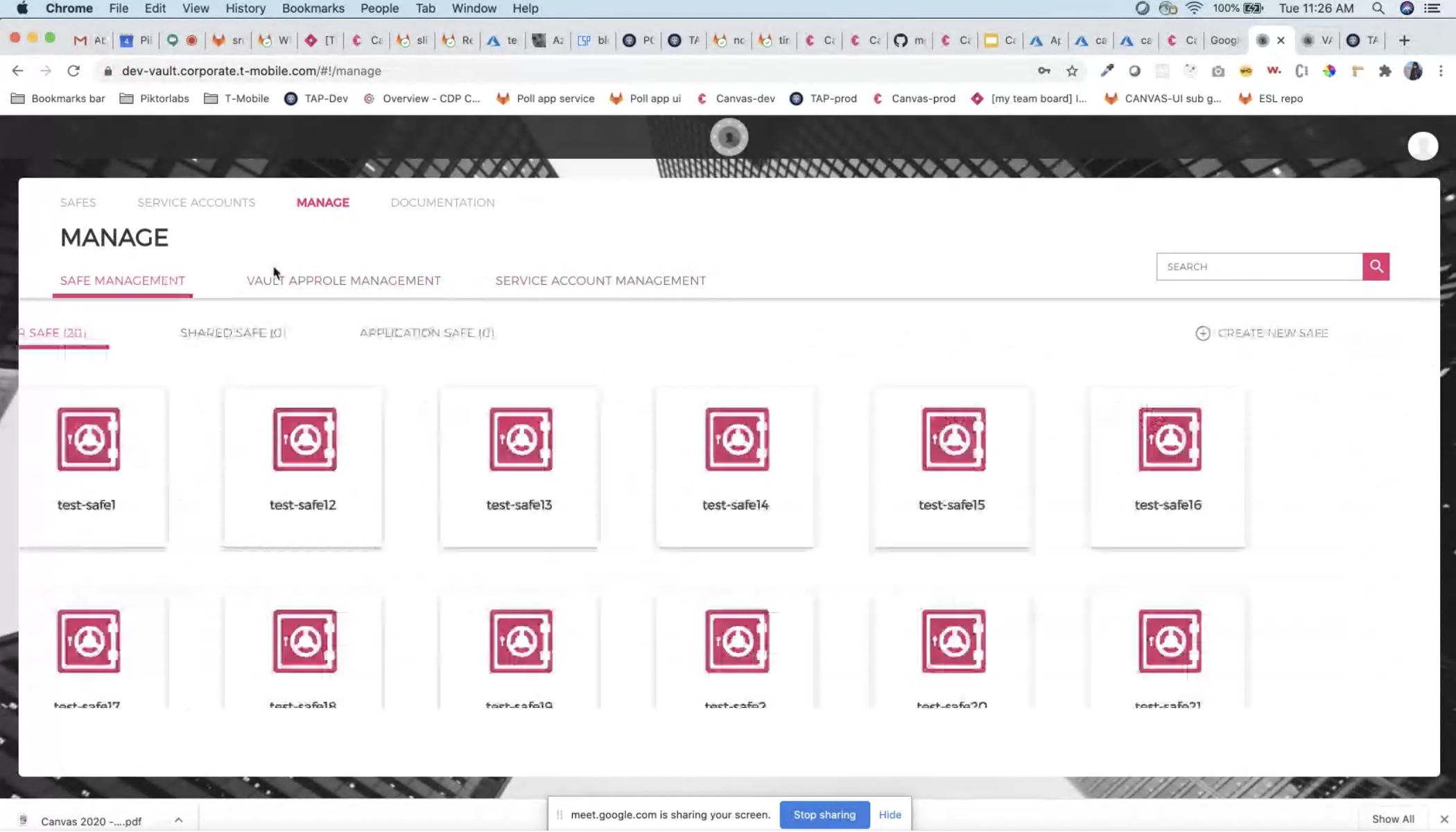The height and width of the screenshot is (832, 1456).
Task: Select the Shared Safe (0) tab
Action: point(232,333)
